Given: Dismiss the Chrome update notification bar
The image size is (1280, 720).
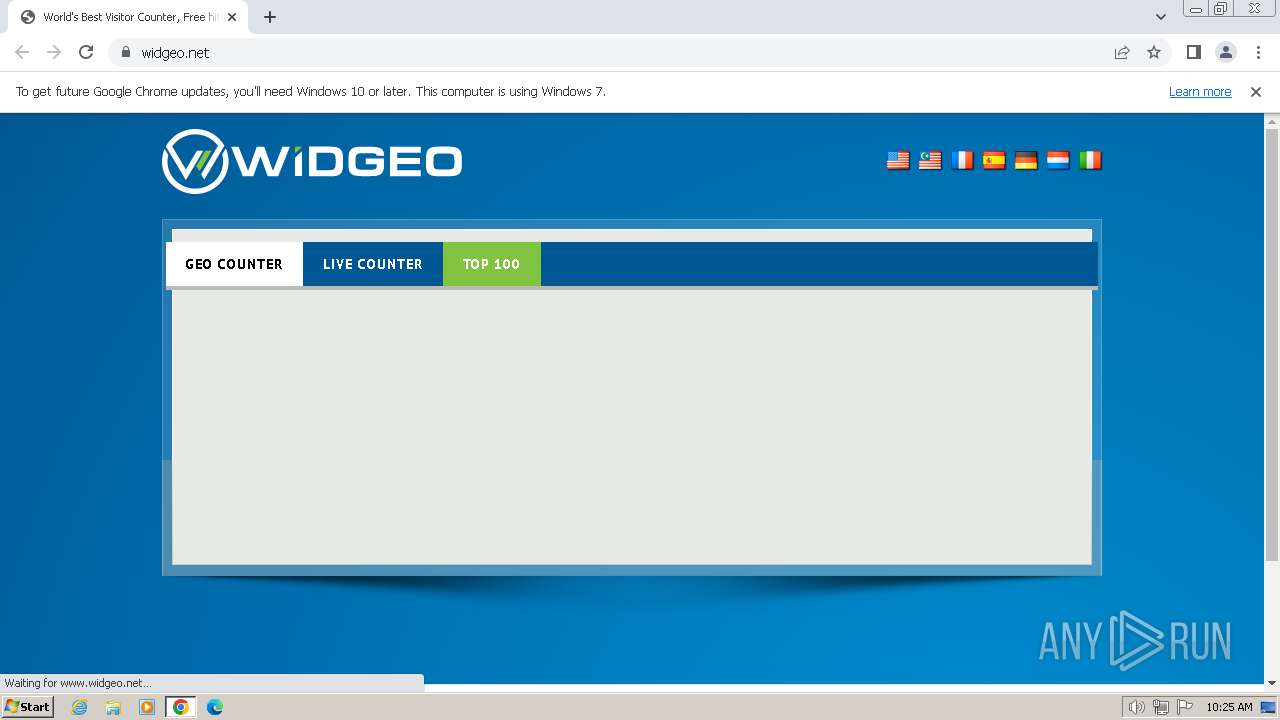Looking at the screenshot, I should click(x=1256, y=91).
